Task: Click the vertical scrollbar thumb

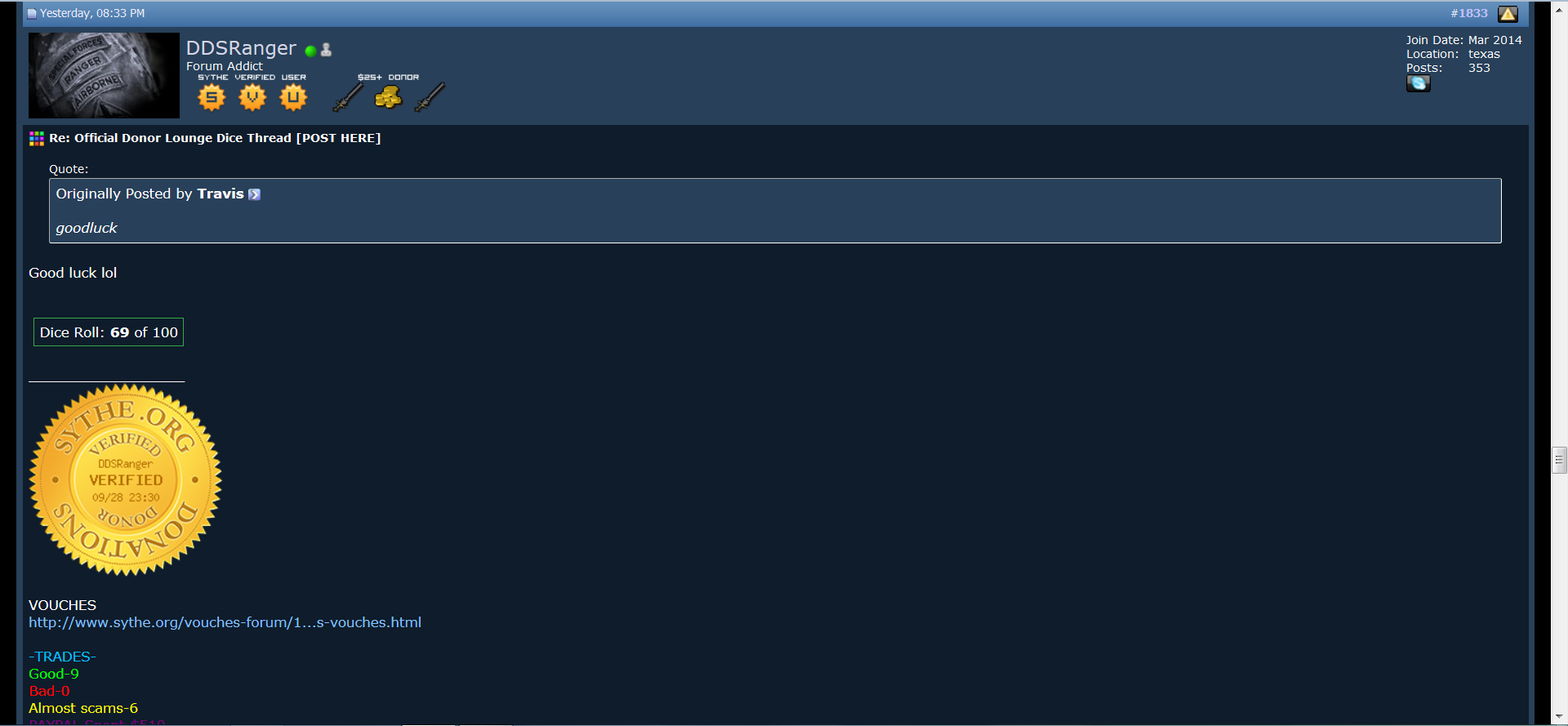Action: 1559,461
